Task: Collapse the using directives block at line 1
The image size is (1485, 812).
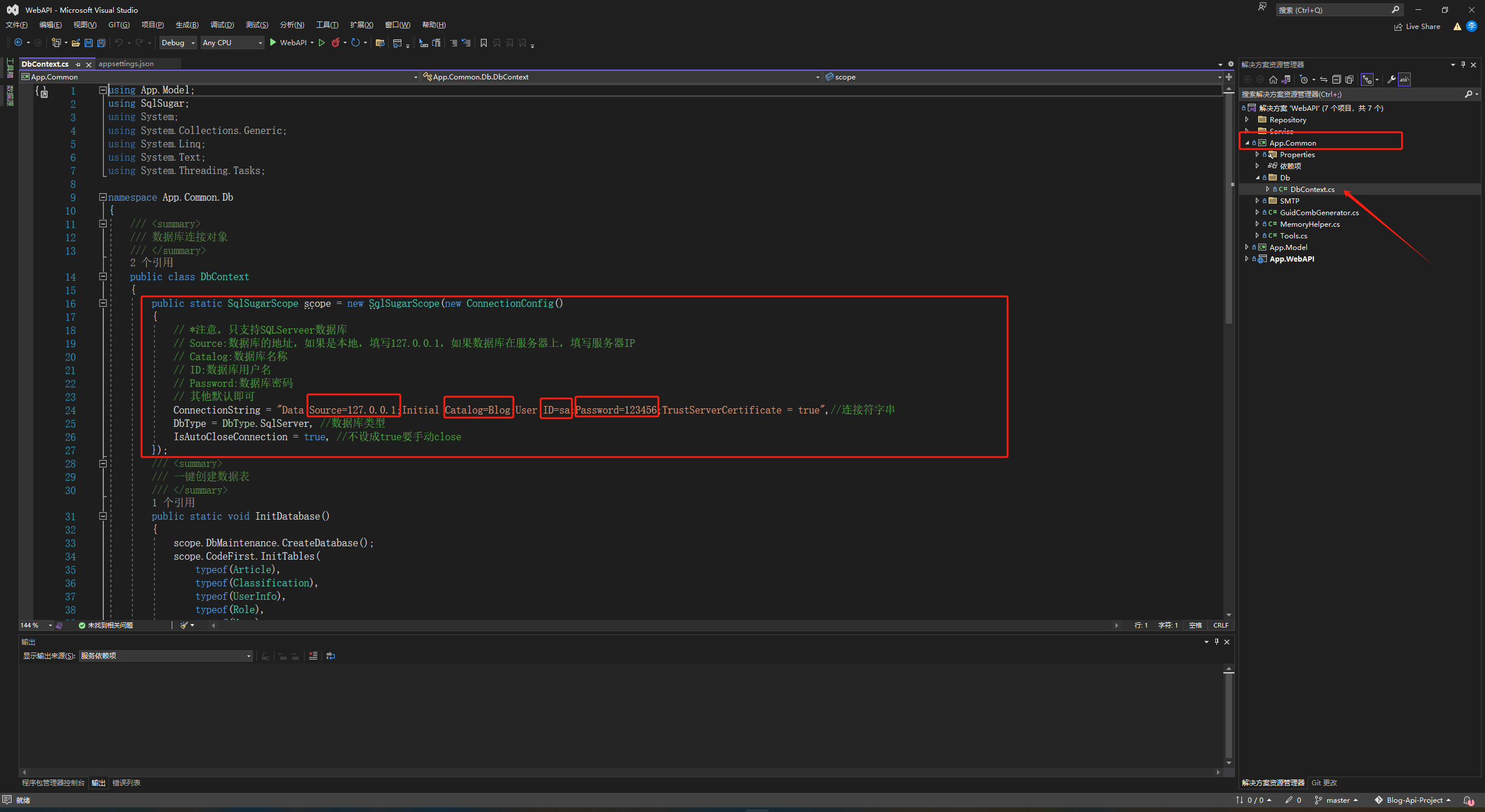Action: click(103, 90)
